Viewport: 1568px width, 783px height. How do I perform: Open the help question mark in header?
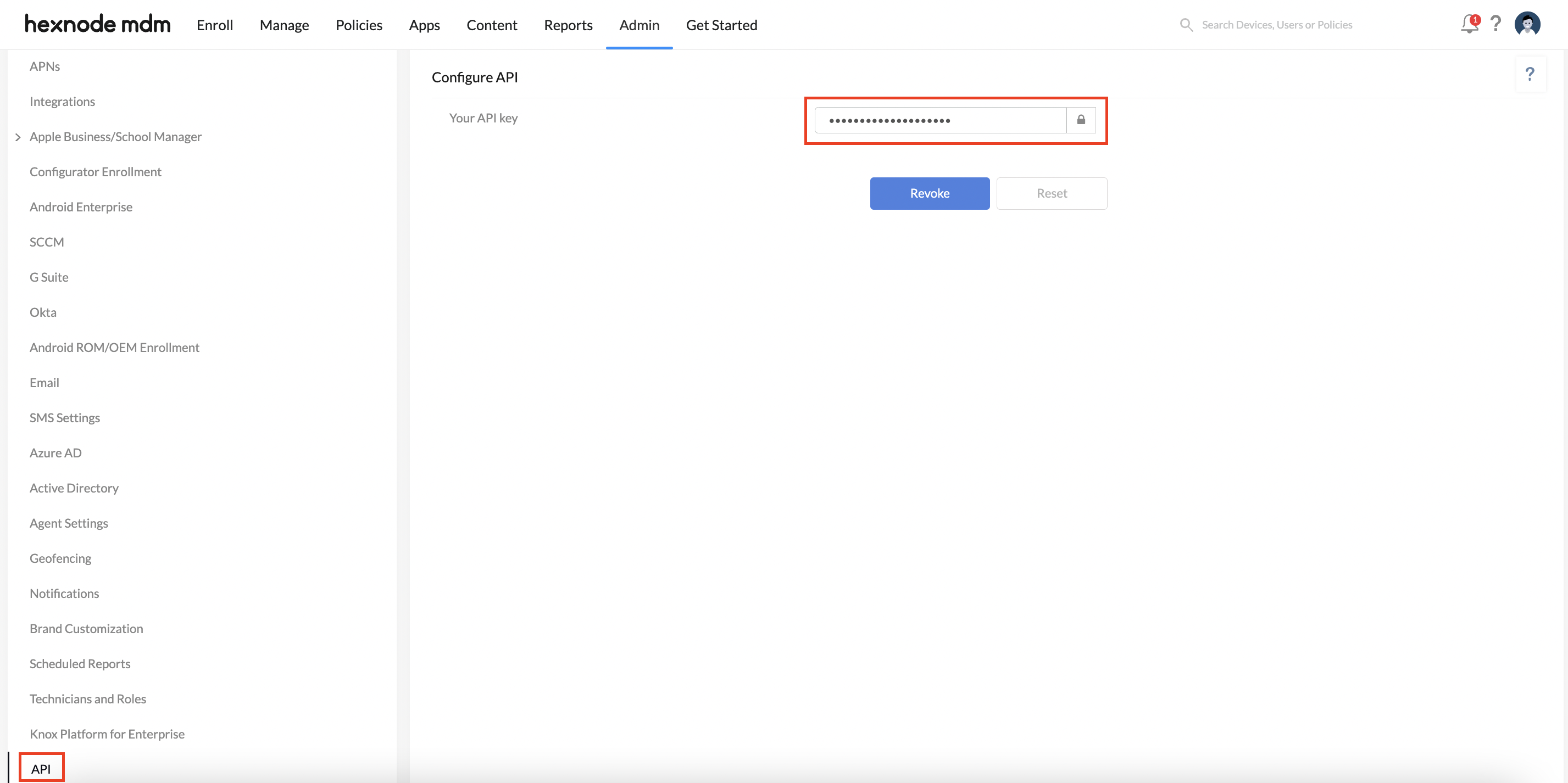point(1495,24)
